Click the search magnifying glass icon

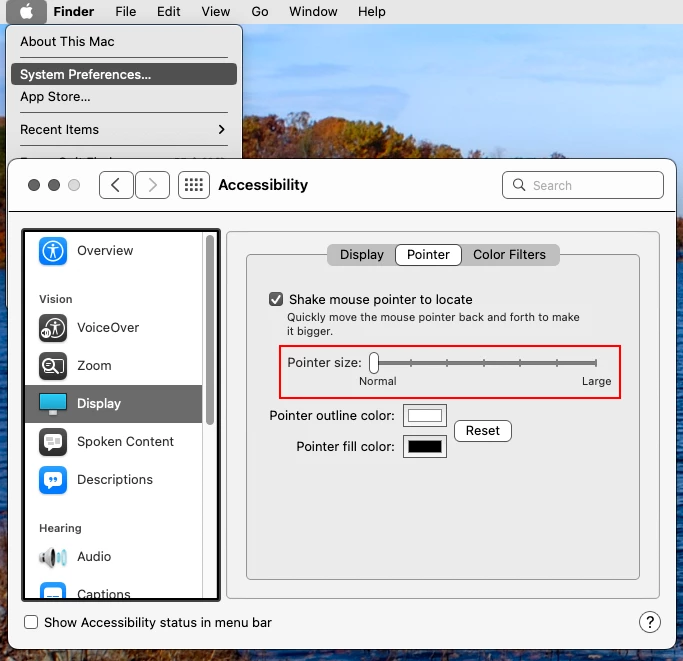tap(519, 185)
